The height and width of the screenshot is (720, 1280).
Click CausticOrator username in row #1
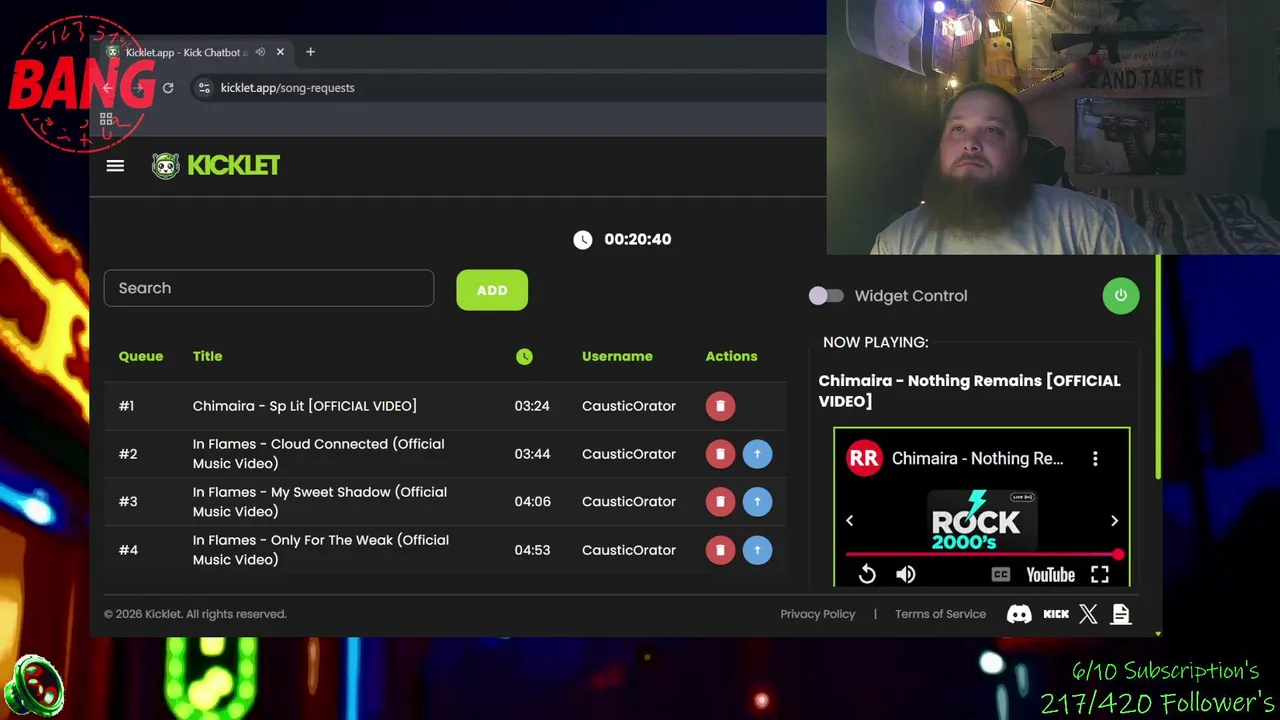pos(629,406)
